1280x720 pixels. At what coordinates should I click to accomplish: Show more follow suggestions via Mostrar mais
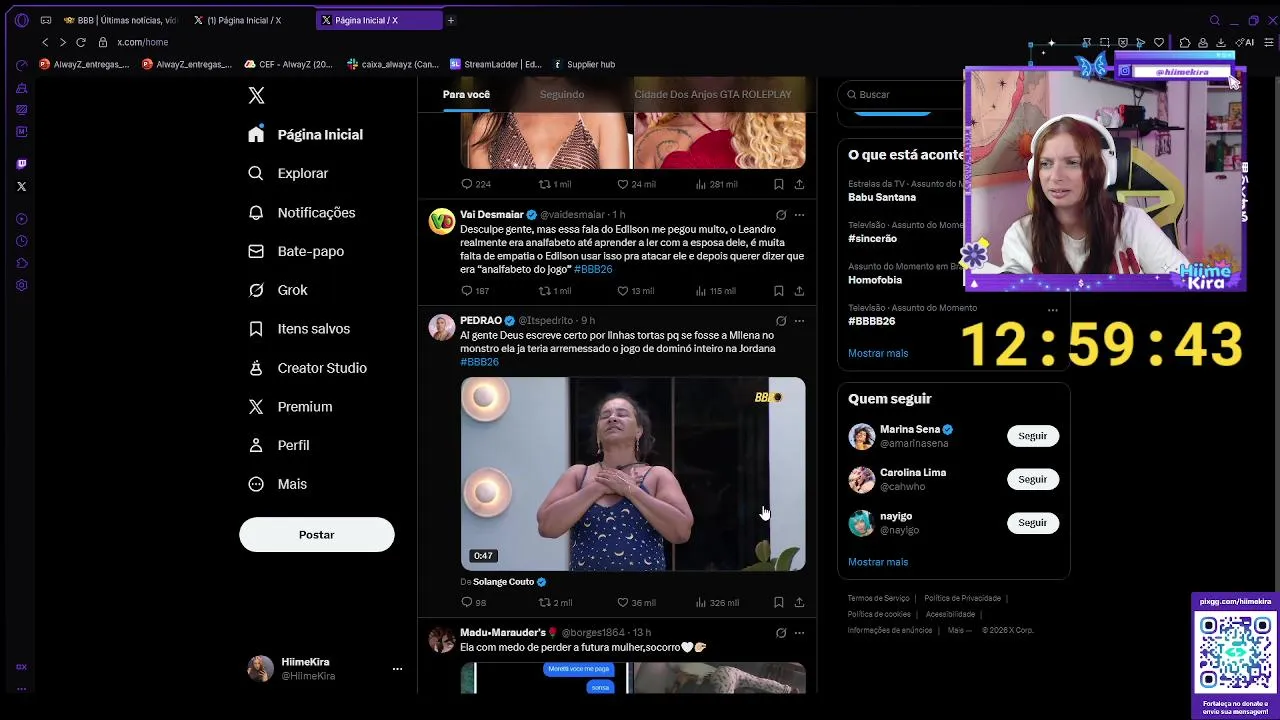click(878, 562)
